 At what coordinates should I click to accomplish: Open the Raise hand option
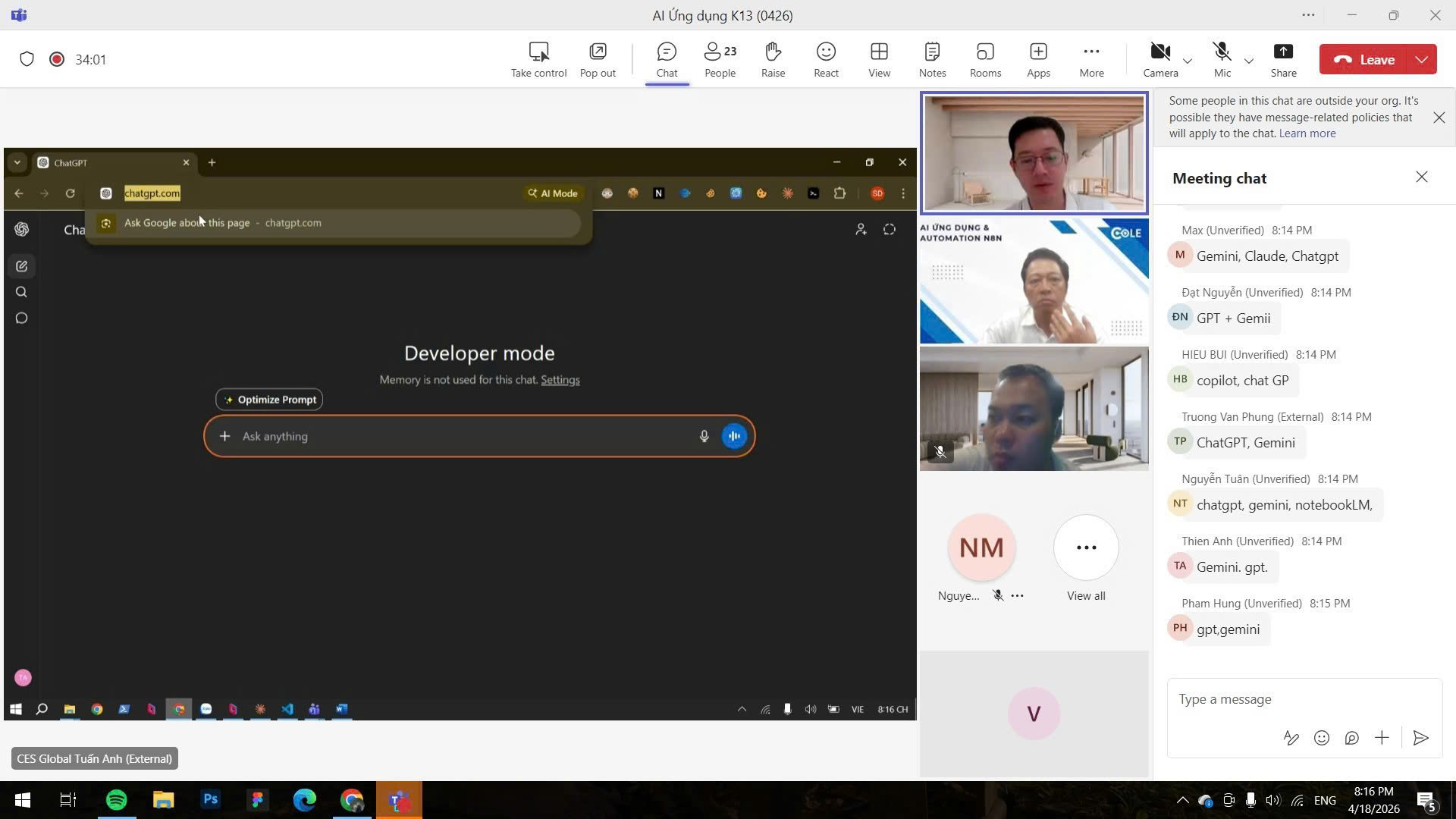773,59
